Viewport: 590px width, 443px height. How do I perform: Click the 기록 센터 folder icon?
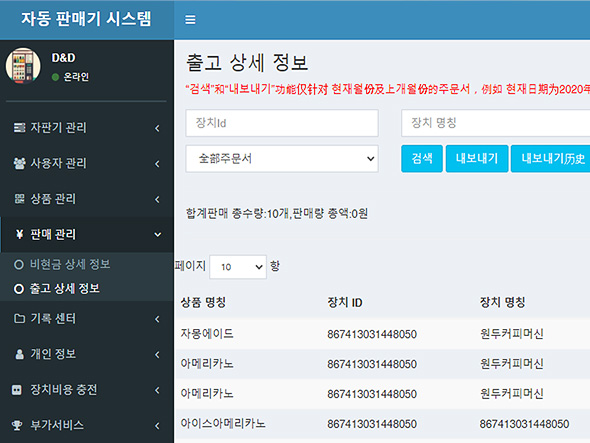(20, 319)
